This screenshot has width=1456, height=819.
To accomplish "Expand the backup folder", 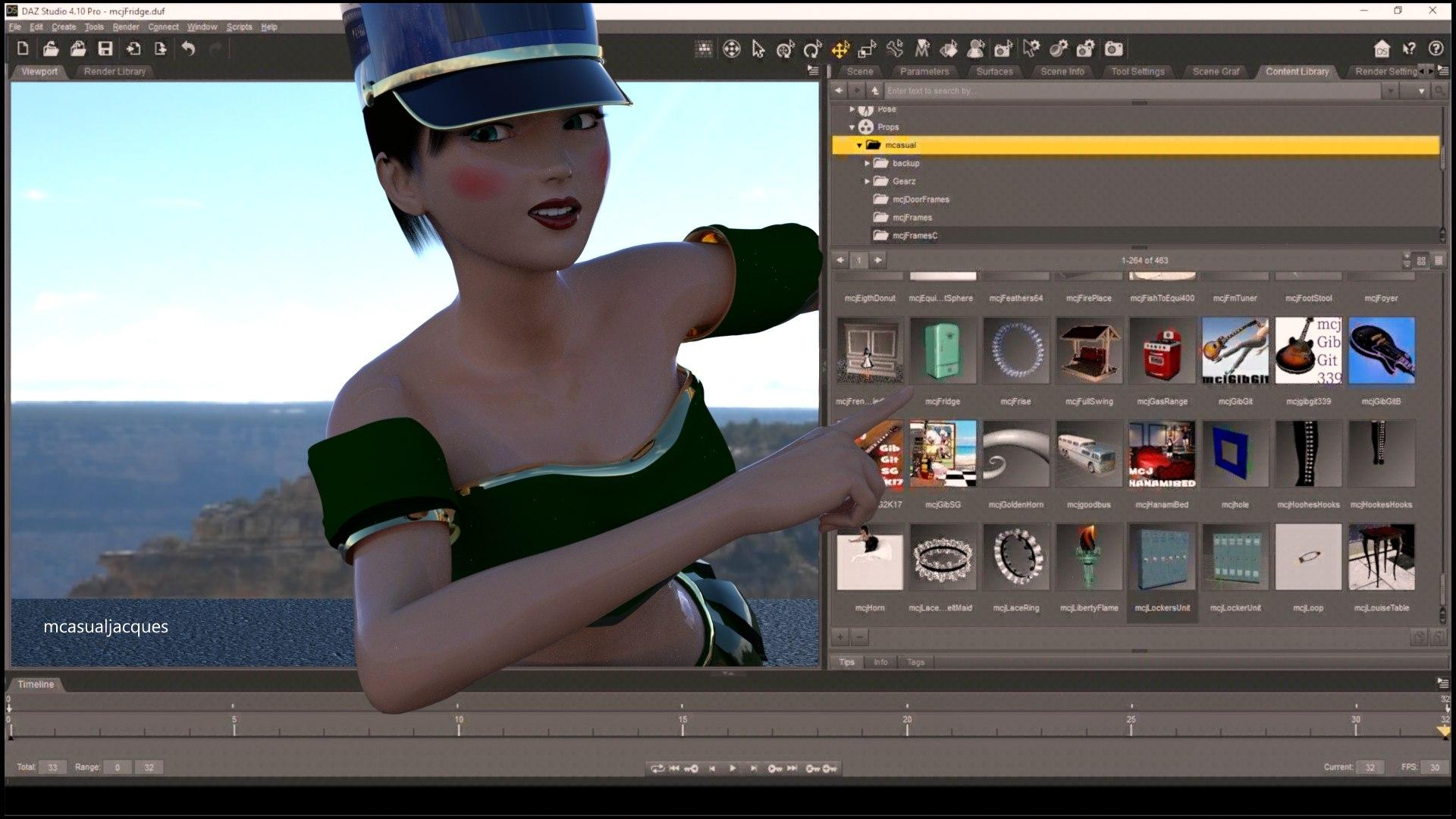I will (868, 164).
